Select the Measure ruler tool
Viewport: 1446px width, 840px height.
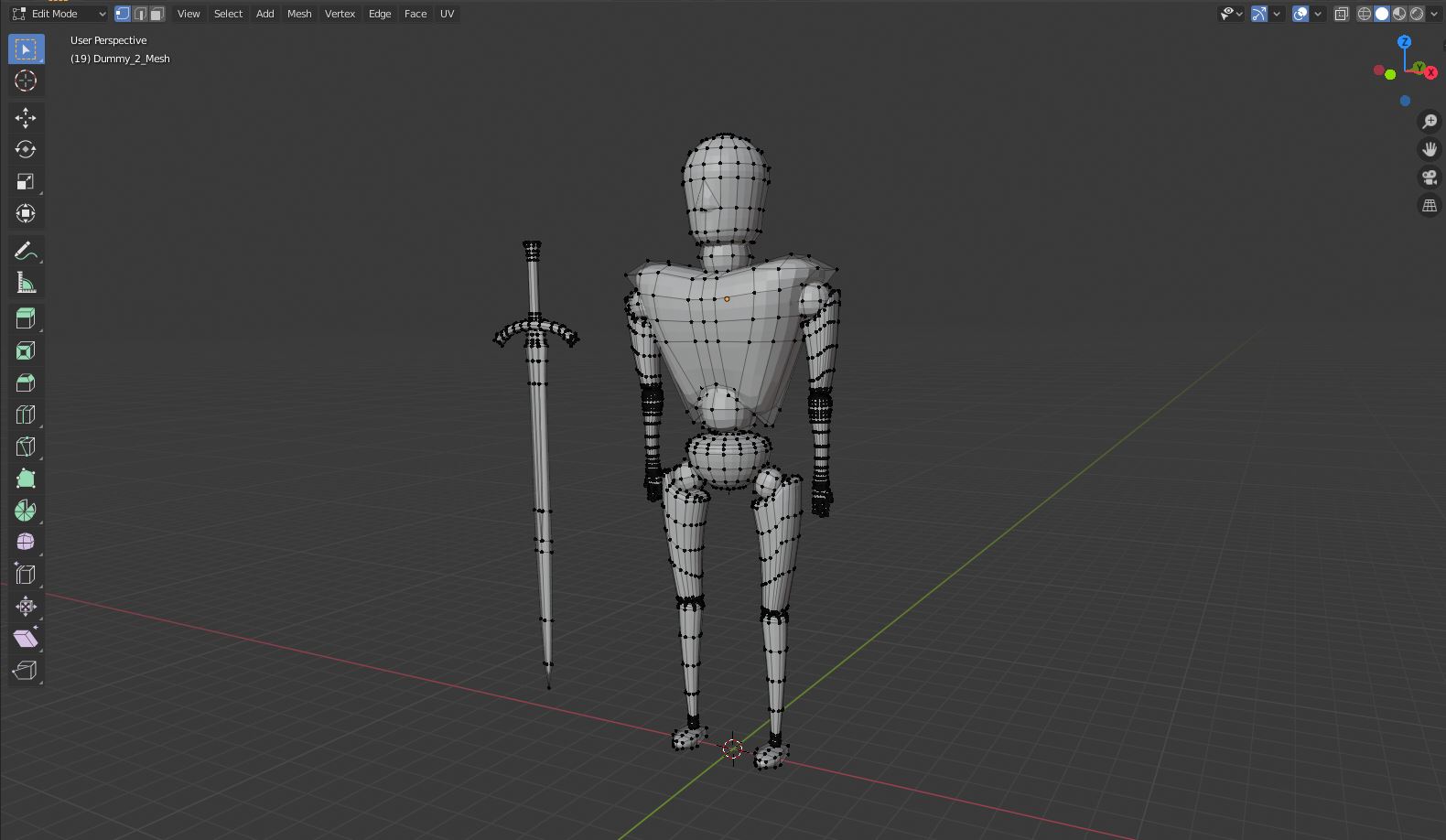(26, 283)
